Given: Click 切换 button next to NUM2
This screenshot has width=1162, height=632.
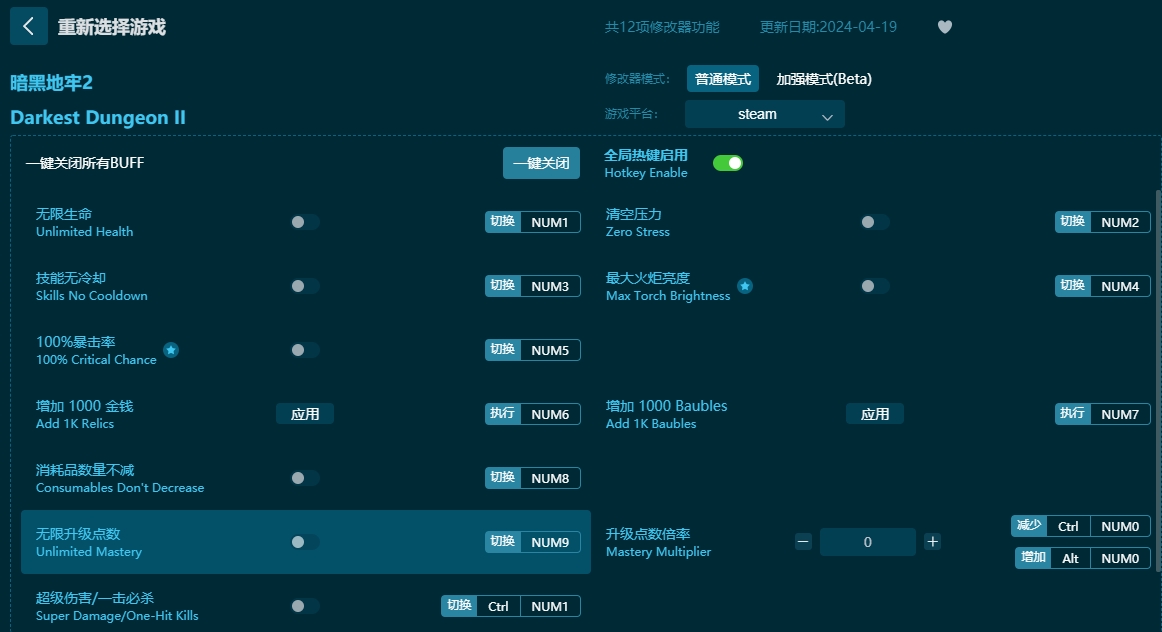Looking at the screenshot, I should point(1072,222).
